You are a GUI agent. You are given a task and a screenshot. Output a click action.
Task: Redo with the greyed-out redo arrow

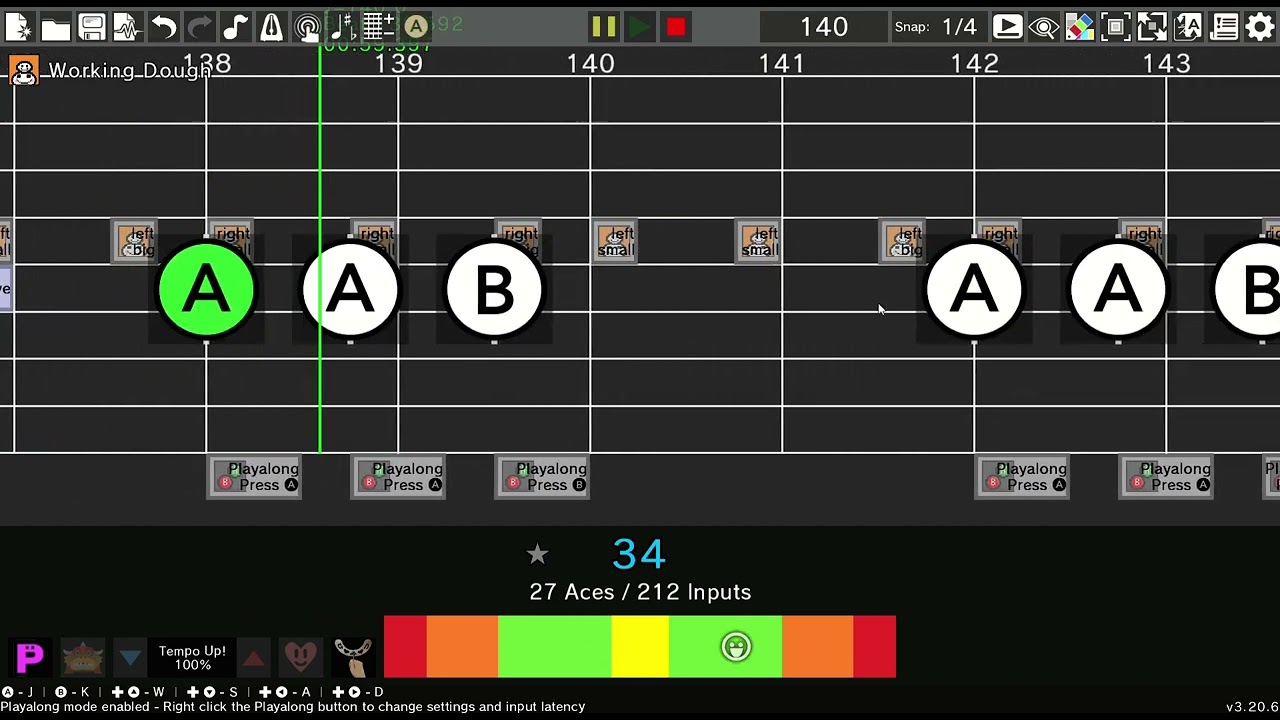coord(199,27)
